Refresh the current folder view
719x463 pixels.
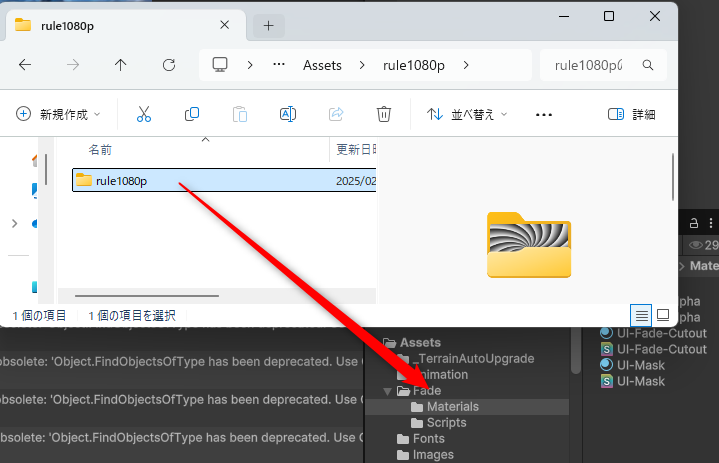tap(169, 65)
